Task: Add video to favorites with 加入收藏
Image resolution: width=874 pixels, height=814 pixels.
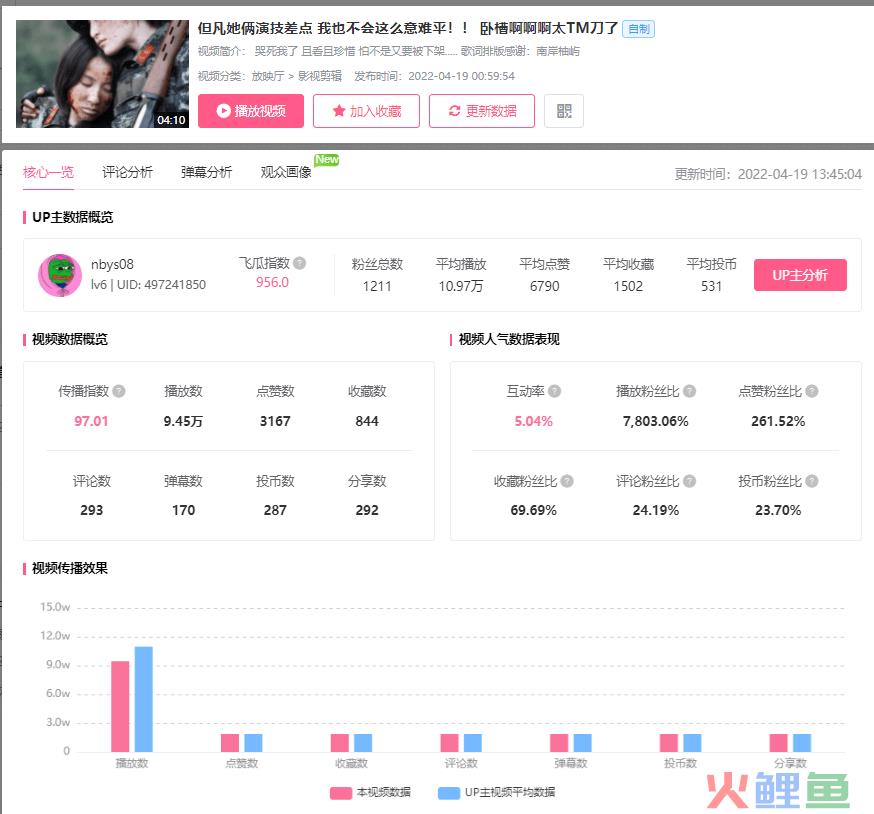Action: click(x=366, y=111)
